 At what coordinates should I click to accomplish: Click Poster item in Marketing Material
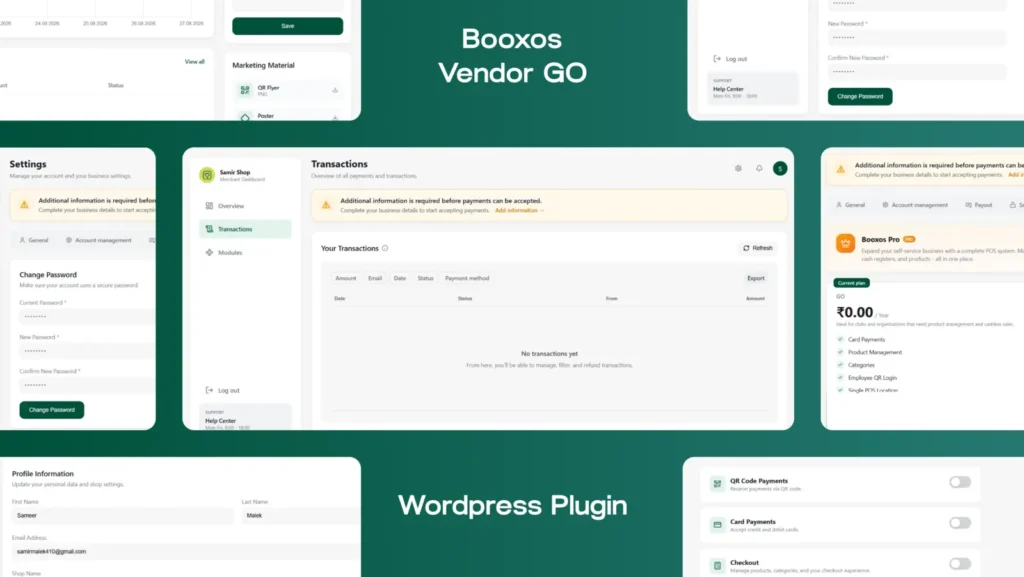coord(287,116)
